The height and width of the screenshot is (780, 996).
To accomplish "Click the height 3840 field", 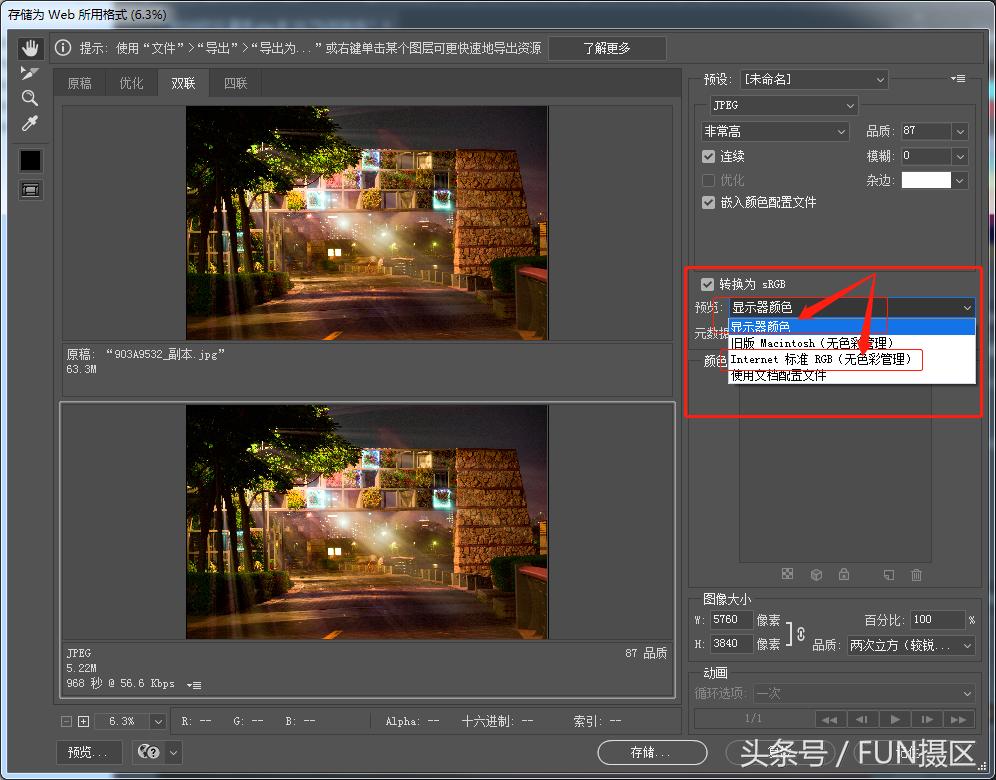I will (x=731, y=644).
